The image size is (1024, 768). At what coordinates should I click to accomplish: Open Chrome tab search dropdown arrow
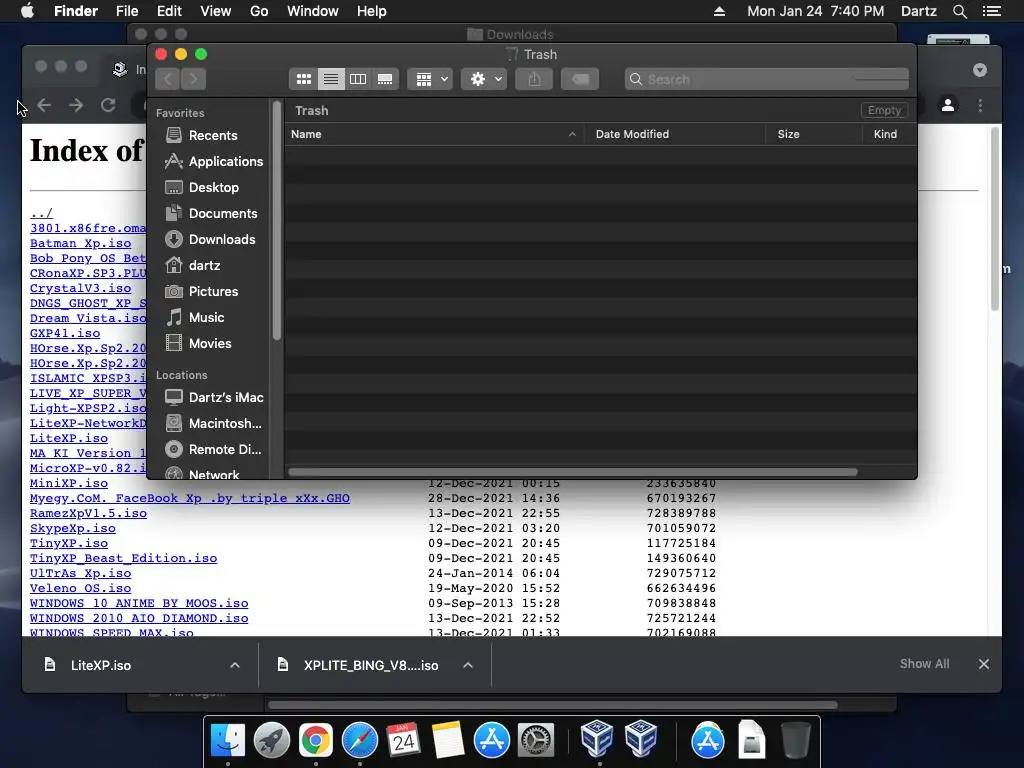coord(980,70)
